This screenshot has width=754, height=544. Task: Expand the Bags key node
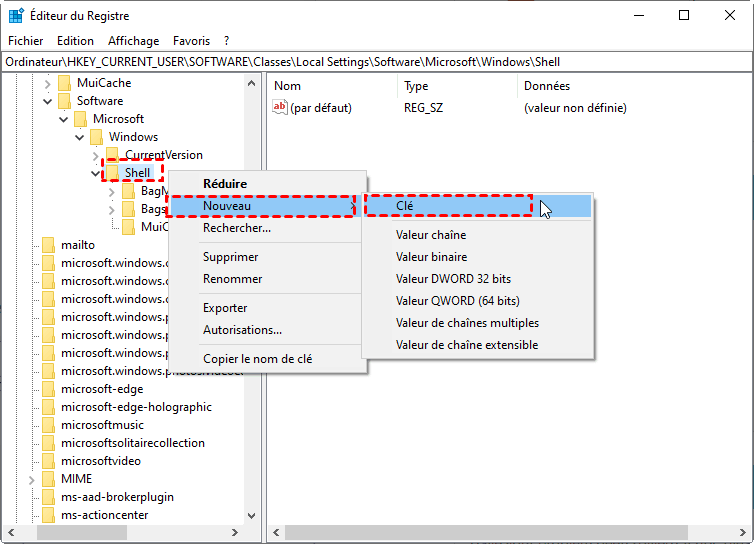point(112,210)
